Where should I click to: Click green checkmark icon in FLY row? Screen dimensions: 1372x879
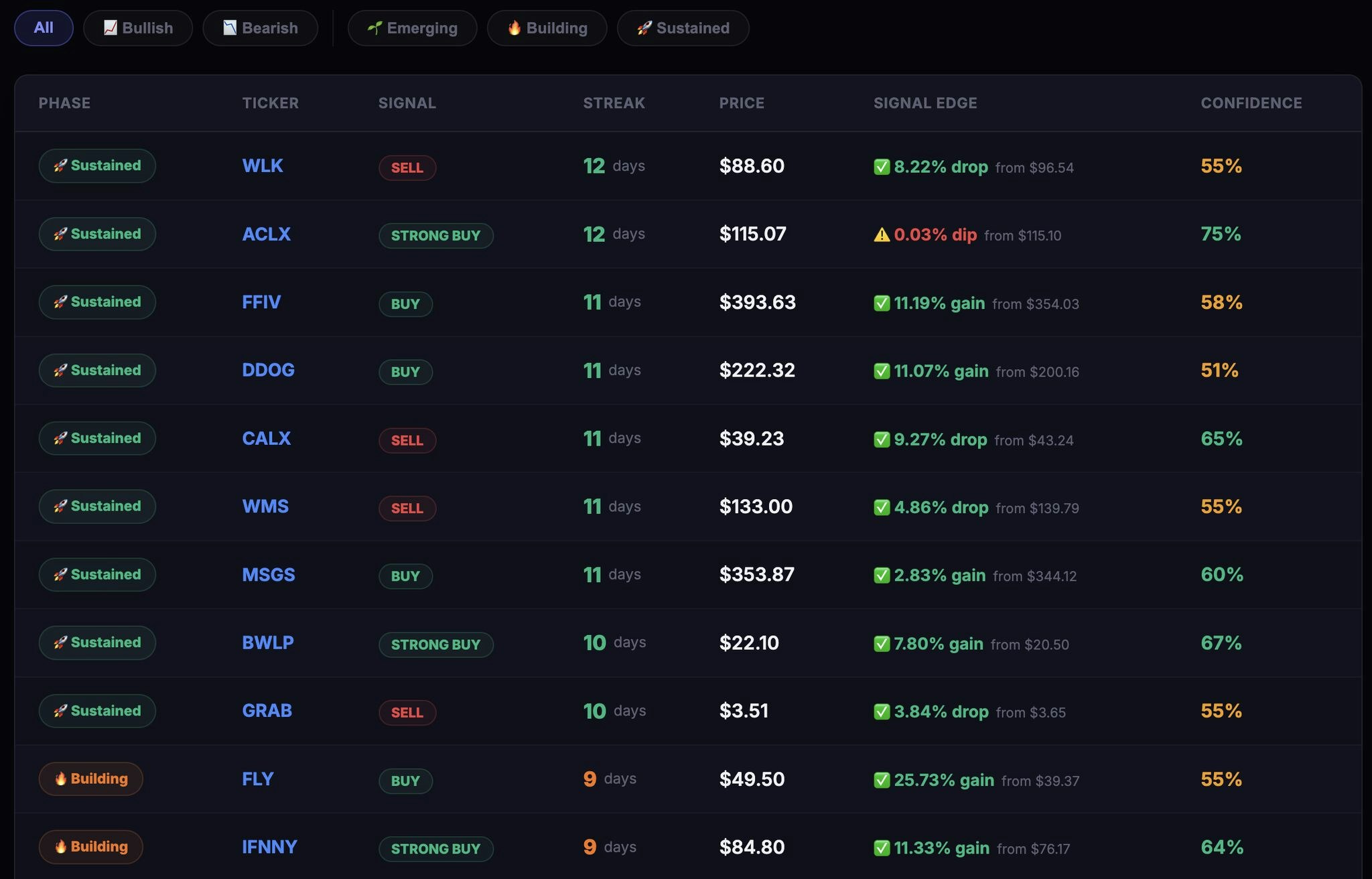(882, 780)
